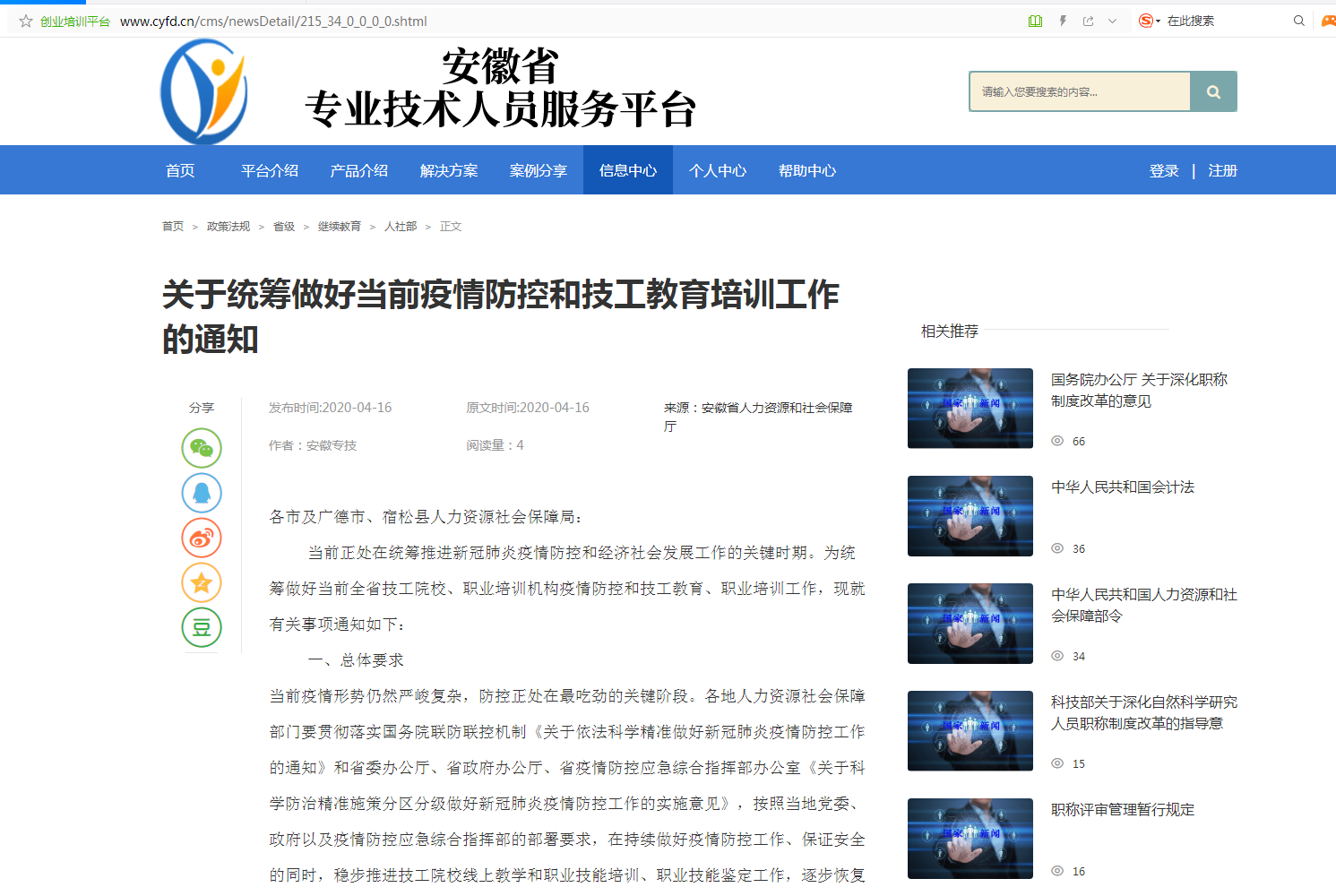This screenshot has height=896, width=1336.
Task: Open 案例分享 navigation item
Action: pyautogui.click(x=539, y=170)
